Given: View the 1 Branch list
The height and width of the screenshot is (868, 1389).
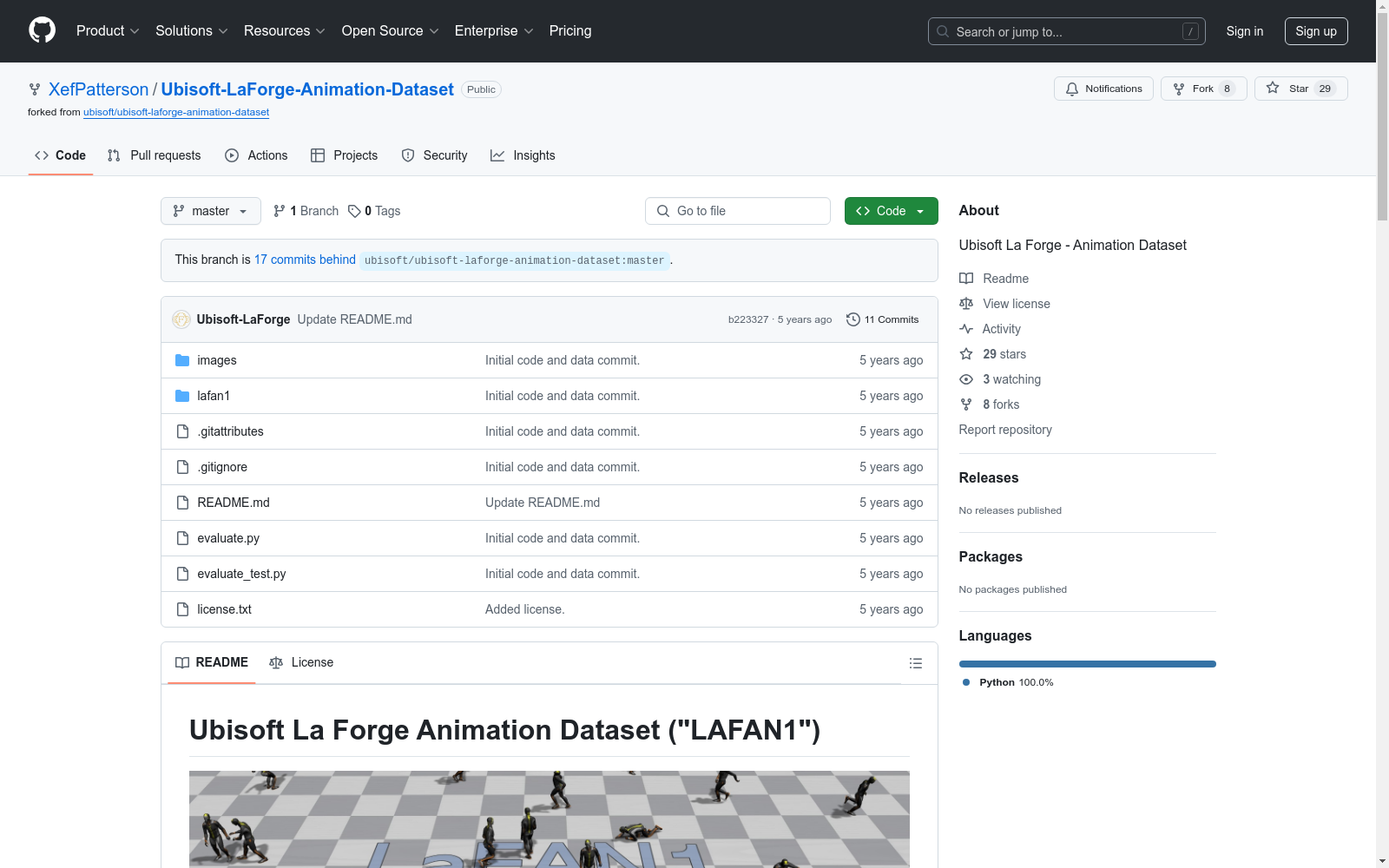Looking at the screenshot, I should pyautogui.click(x=306, y=211).
